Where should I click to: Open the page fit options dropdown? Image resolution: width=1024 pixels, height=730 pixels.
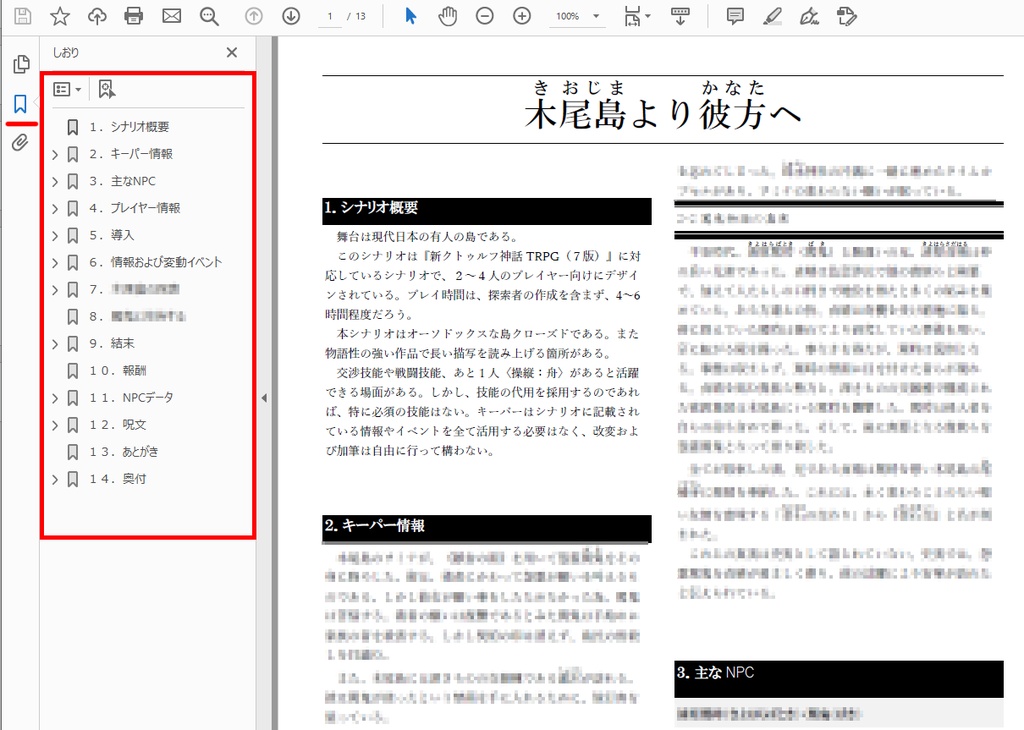point(637,16)
